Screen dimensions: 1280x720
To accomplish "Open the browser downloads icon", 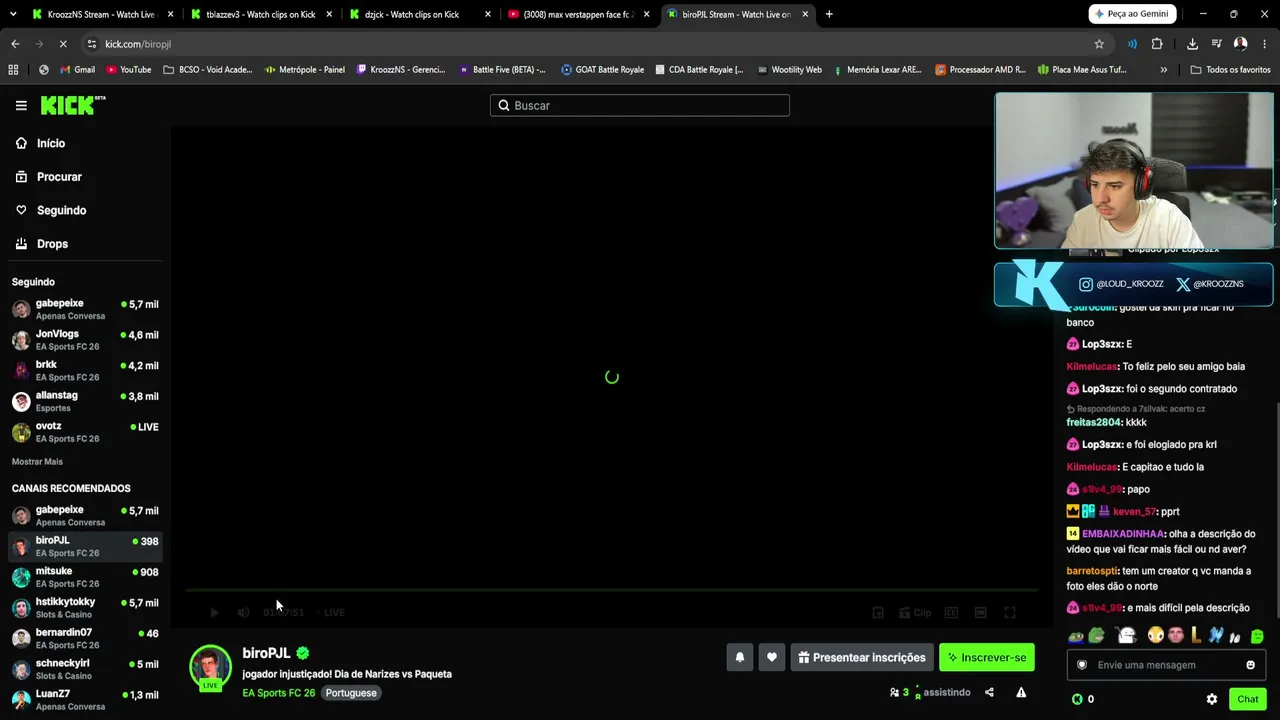I will tap(1192, 44).
